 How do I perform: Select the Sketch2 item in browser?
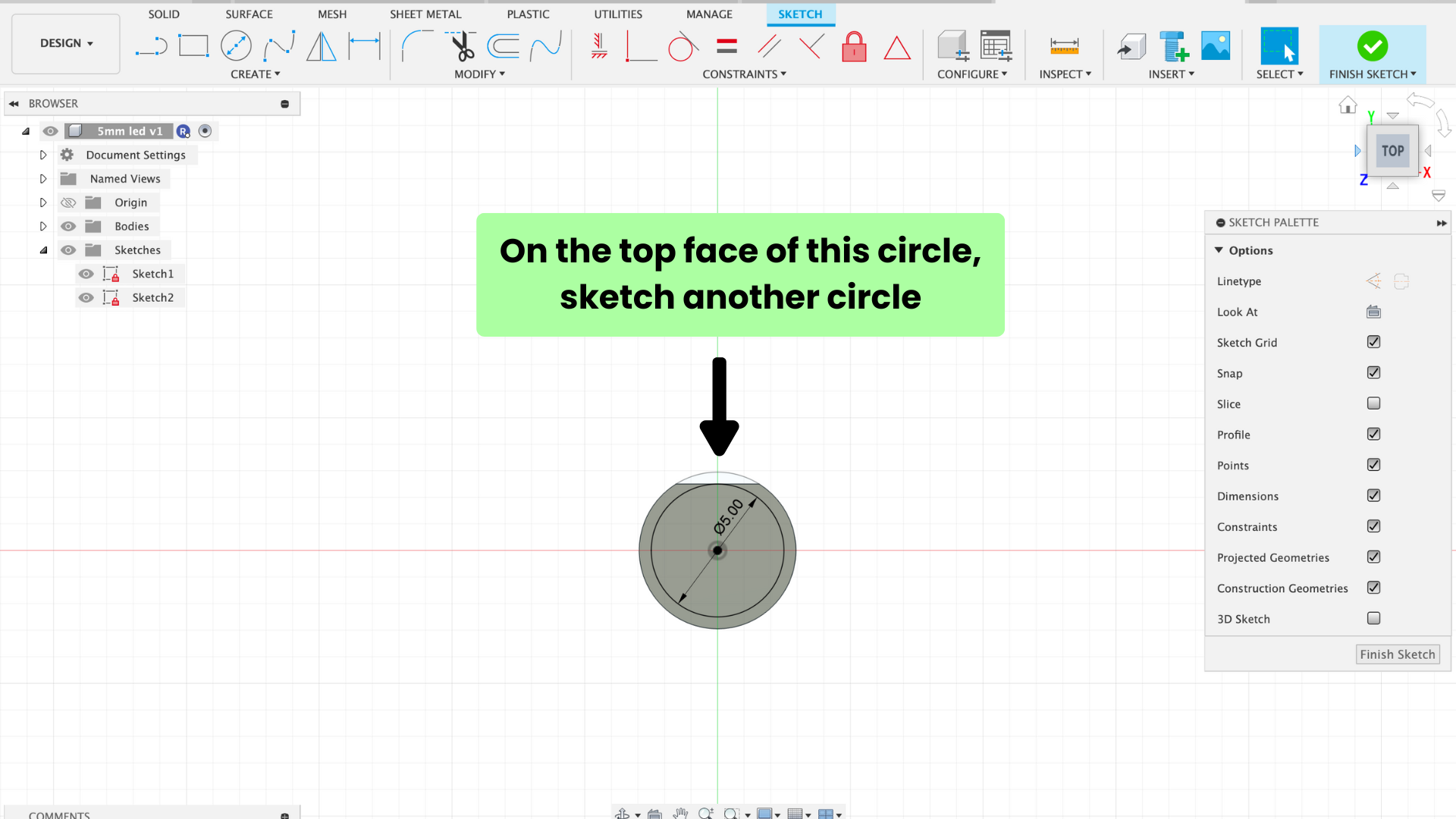tap(152, 297)
